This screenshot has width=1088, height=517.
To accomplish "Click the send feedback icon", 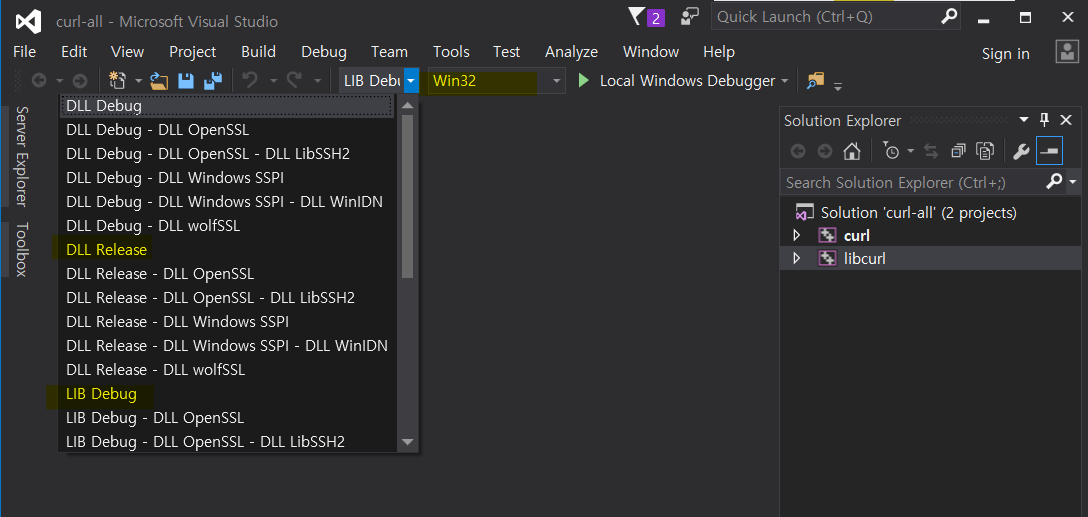I will (690, 16).
